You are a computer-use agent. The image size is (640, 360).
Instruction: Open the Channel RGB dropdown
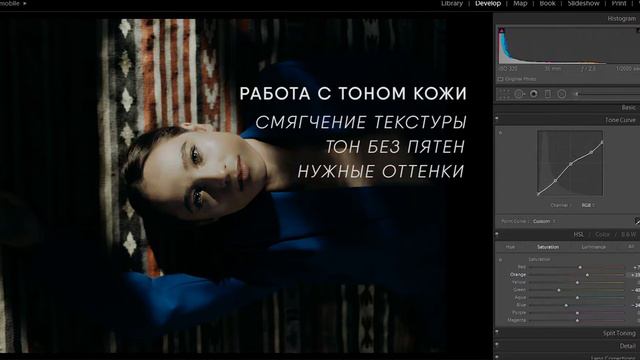click(x=588, y=205)
